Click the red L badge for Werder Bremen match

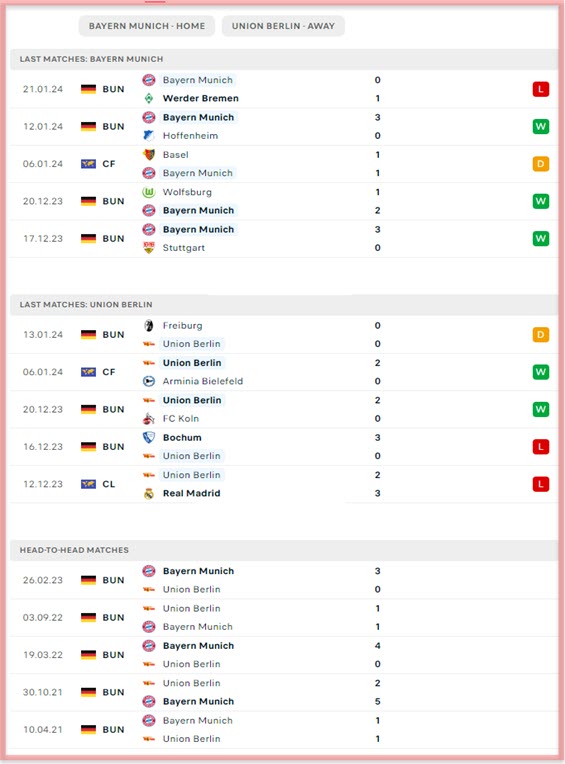point(541,89)
